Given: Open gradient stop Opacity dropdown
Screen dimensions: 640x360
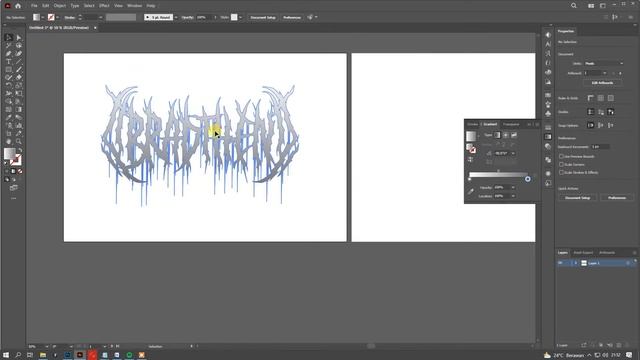Looking at the screenshot, I should click(513, 187).
